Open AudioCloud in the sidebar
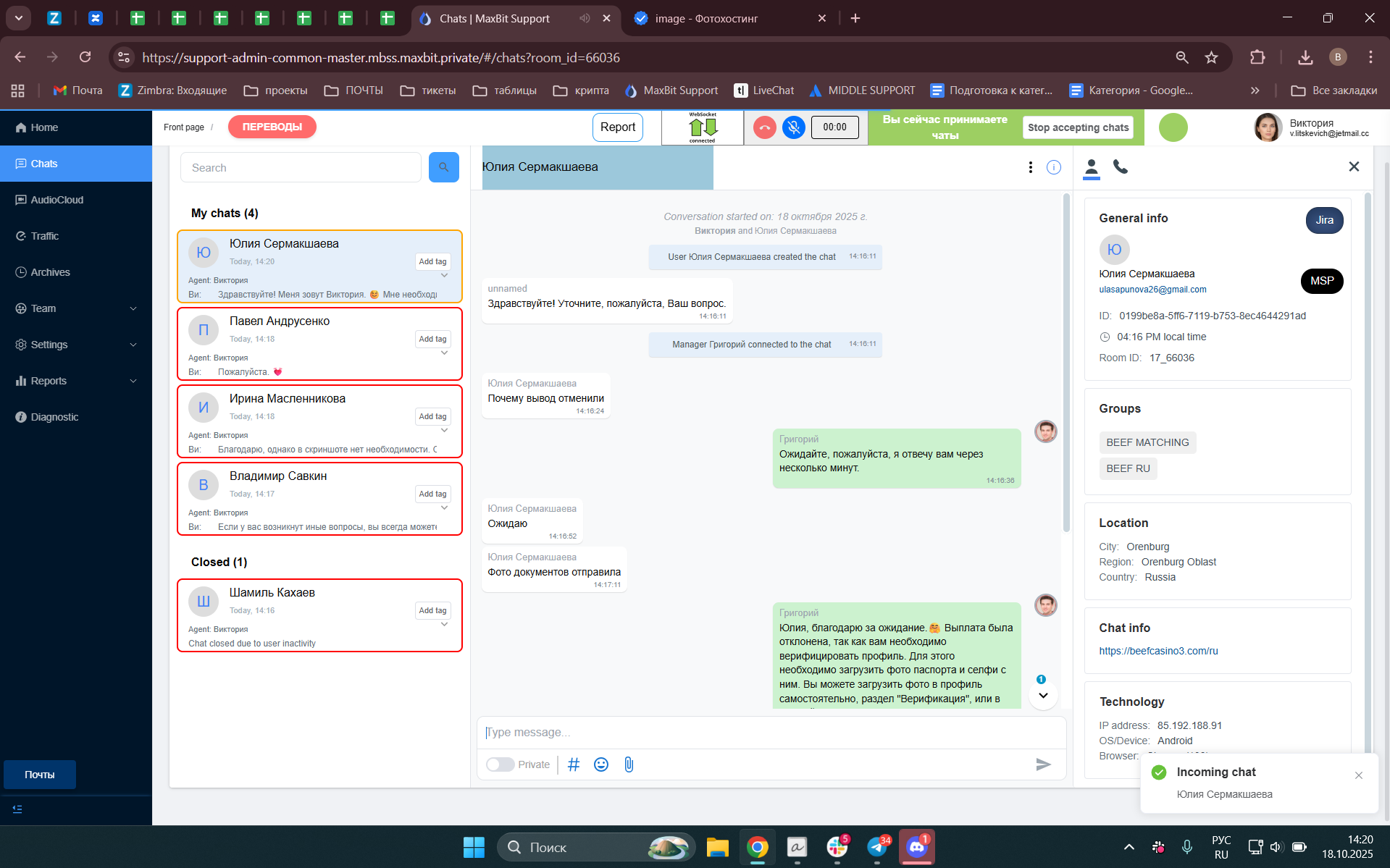The width and height of the screenshot is (1390, 868). tap(56, 200)
